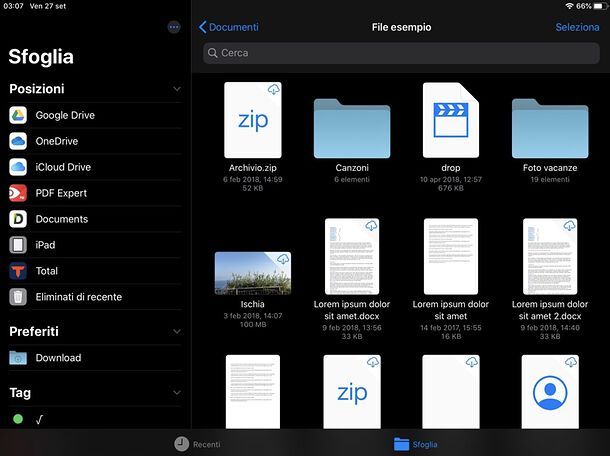The height and width of the screenshot is (456, 610).
Task: Tap the Seleziona button
Action: [x=577, y=27]
